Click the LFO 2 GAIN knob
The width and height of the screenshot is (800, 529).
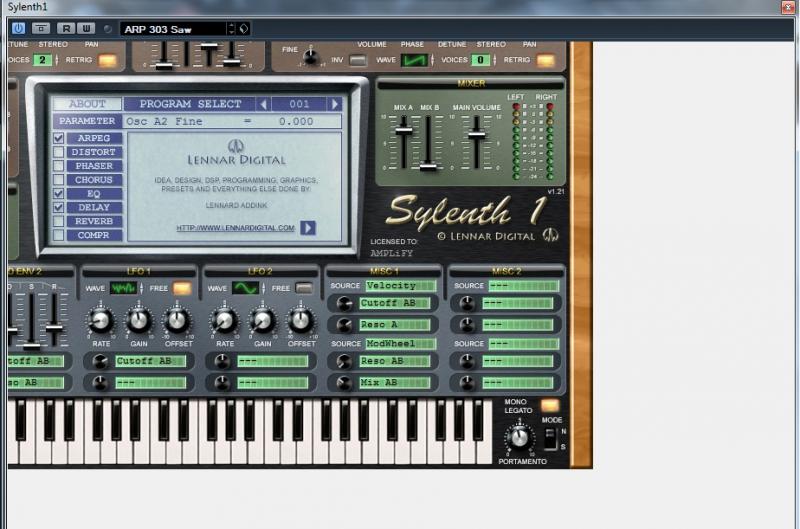click(x=262, y=320)
